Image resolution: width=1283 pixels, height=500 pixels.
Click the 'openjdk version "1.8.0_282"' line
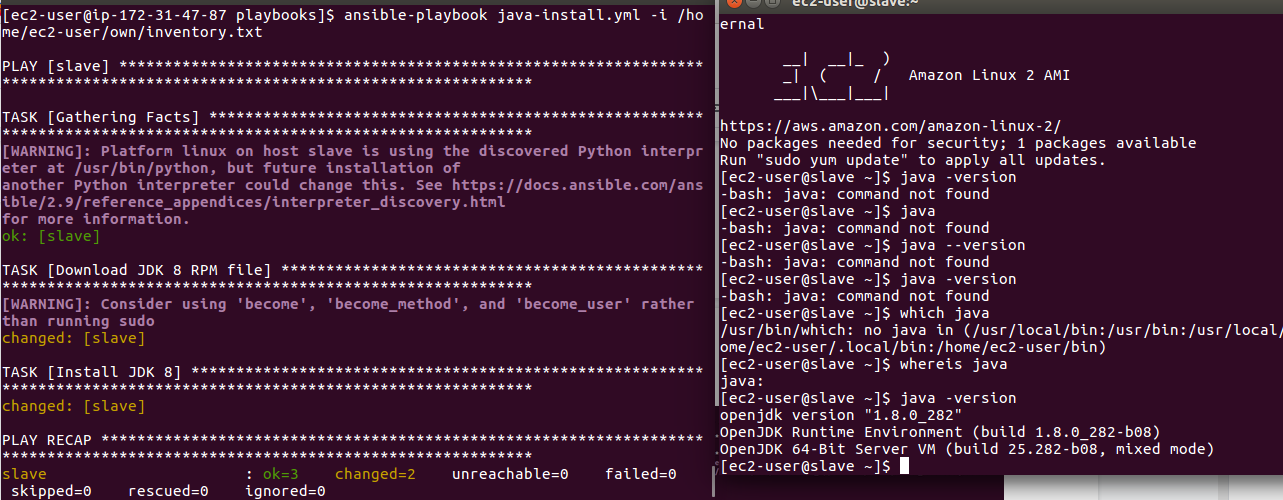841,415
